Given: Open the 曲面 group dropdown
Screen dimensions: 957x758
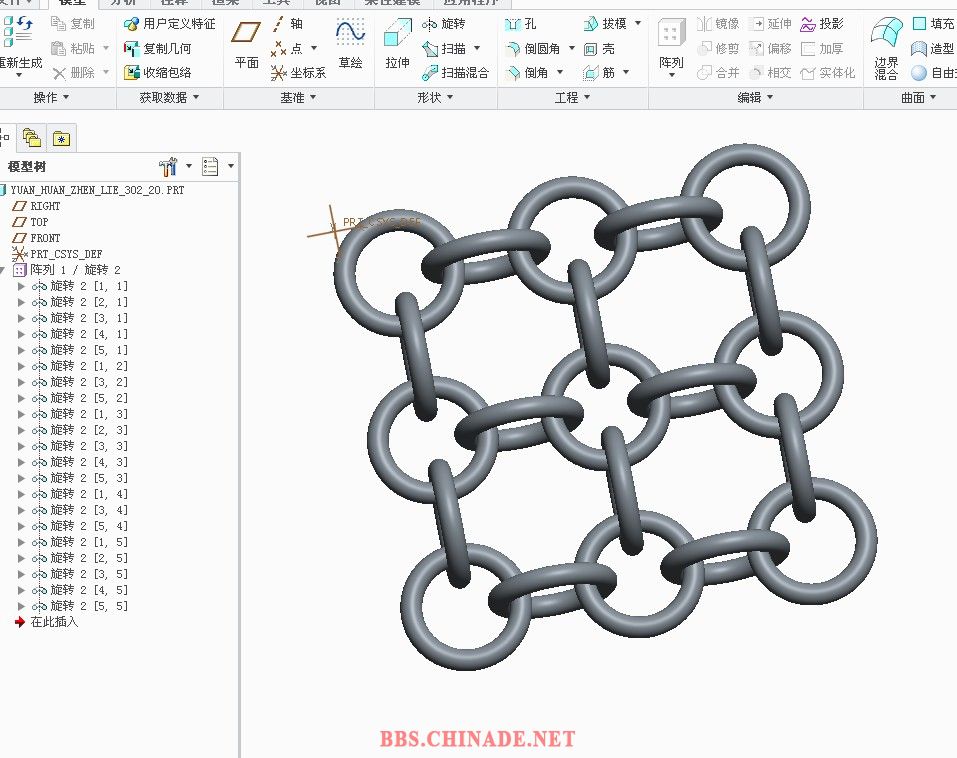Looking at the screenshot, I should (x=919, y=97).
